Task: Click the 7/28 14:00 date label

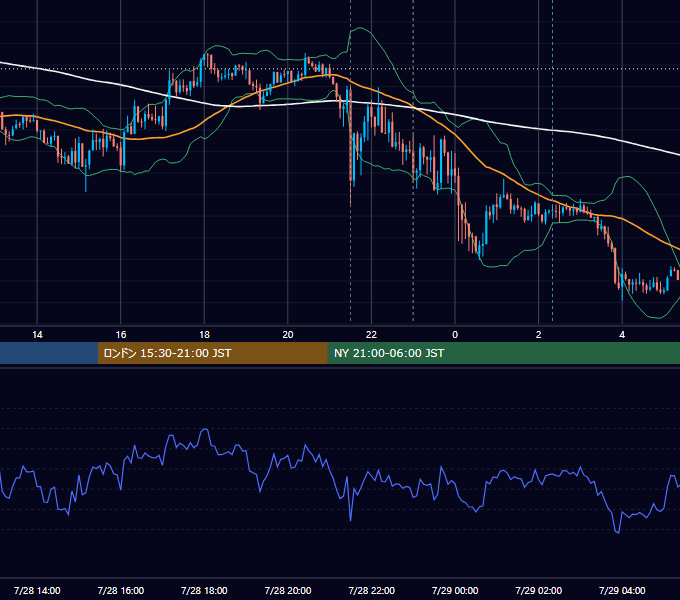Action: pos(37,590)
